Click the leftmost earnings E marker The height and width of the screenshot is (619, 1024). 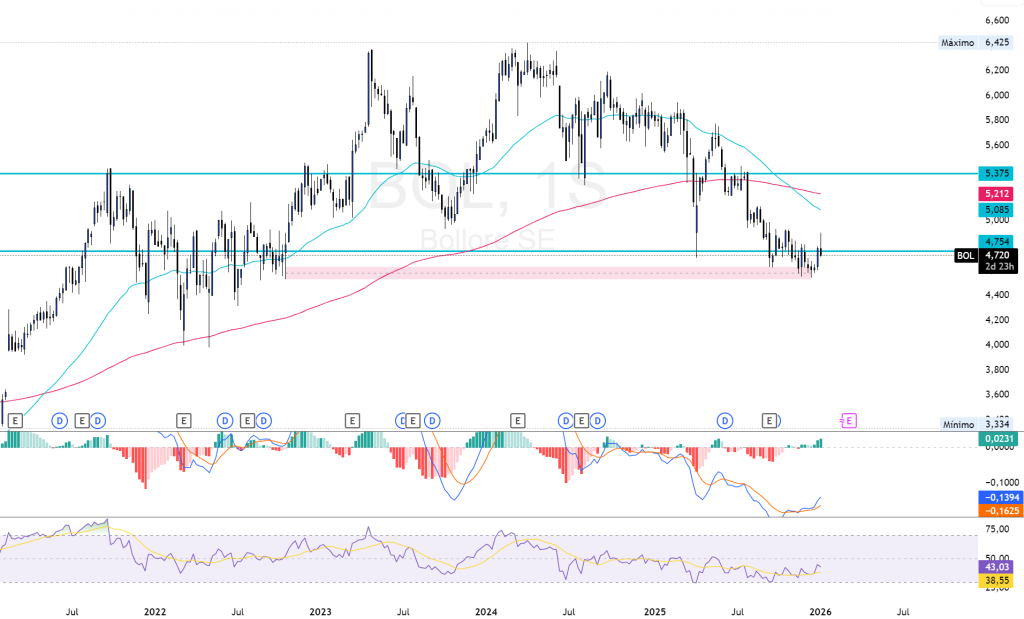point(15,421)
